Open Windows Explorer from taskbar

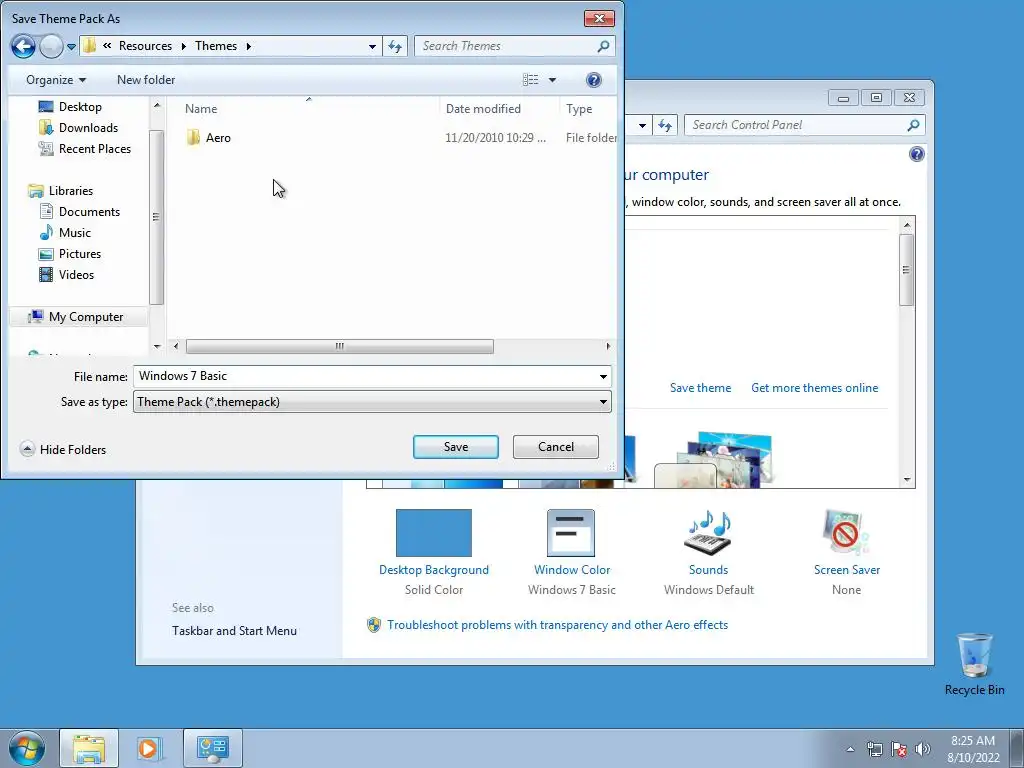(x=89, y=748)
